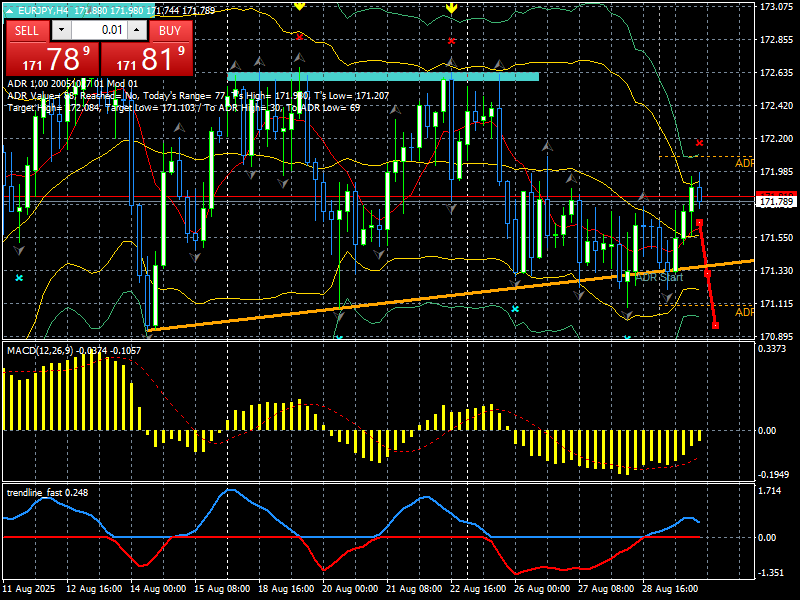Image resolution: width=800 pixels, height=600 pixels.
Task: Toggle the one-click trading panel arrow
Action: click(9, 11)
